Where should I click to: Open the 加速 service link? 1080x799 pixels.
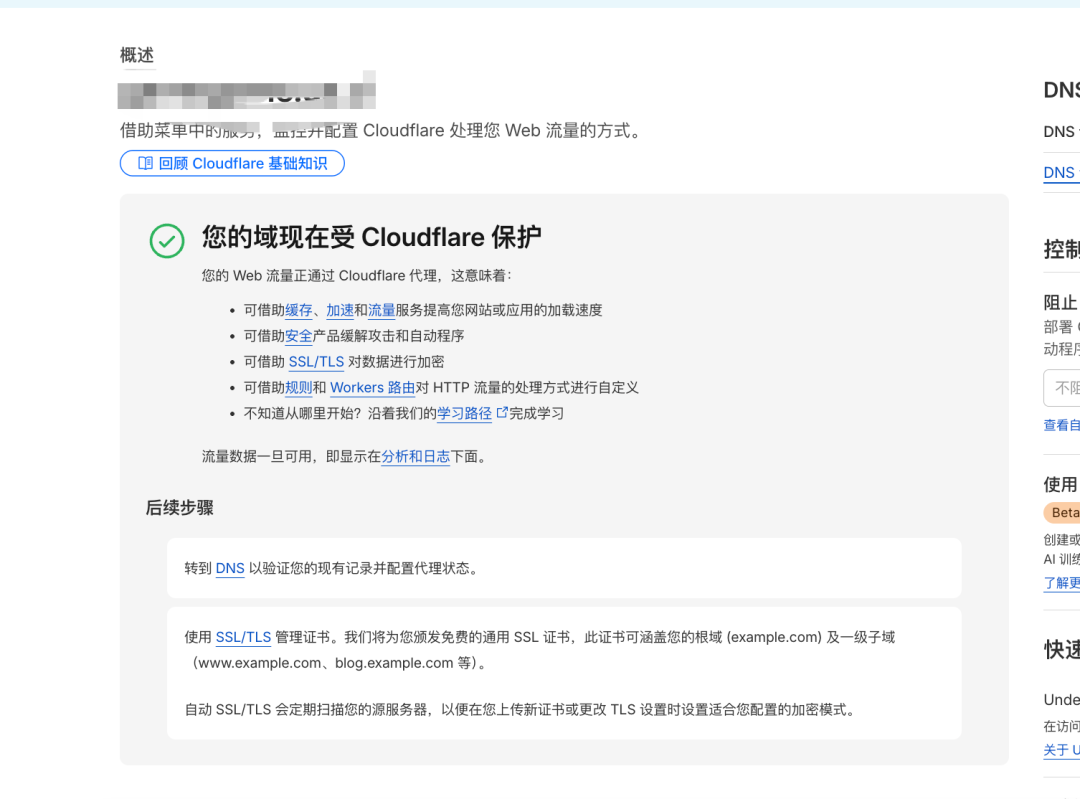point(340,310)
